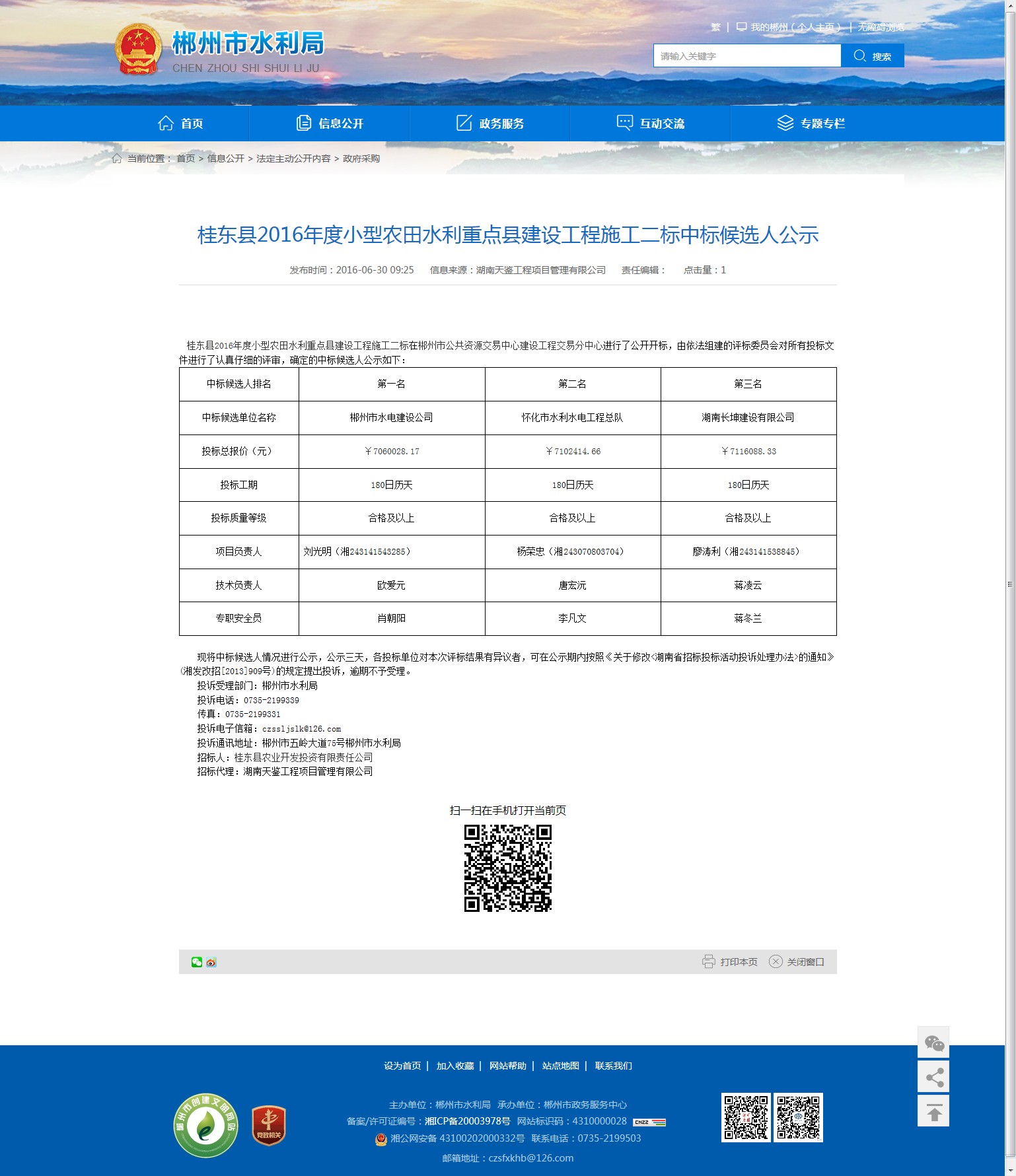Click table cell 湖南长坤建设有限公司
Screen dimensions: 1016x1176
[x=748, y=417]
